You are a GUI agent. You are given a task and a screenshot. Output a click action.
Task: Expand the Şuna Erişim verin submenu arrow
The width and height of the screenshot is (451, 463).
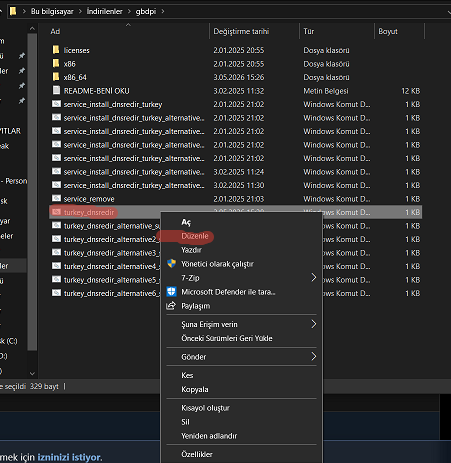pyautogui.click(x=313, y=324)
